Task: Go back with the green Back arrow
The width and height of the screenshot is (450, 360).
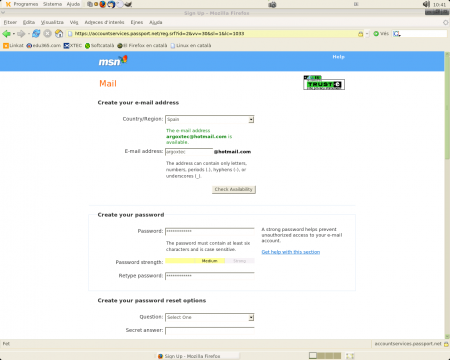Action: pos(6,34)
